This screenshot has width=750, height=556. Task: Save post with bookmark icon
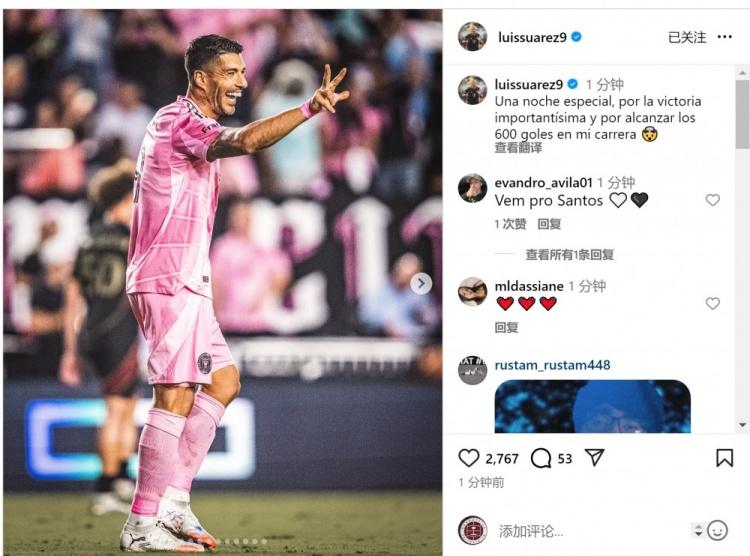[x=724, y=457]
